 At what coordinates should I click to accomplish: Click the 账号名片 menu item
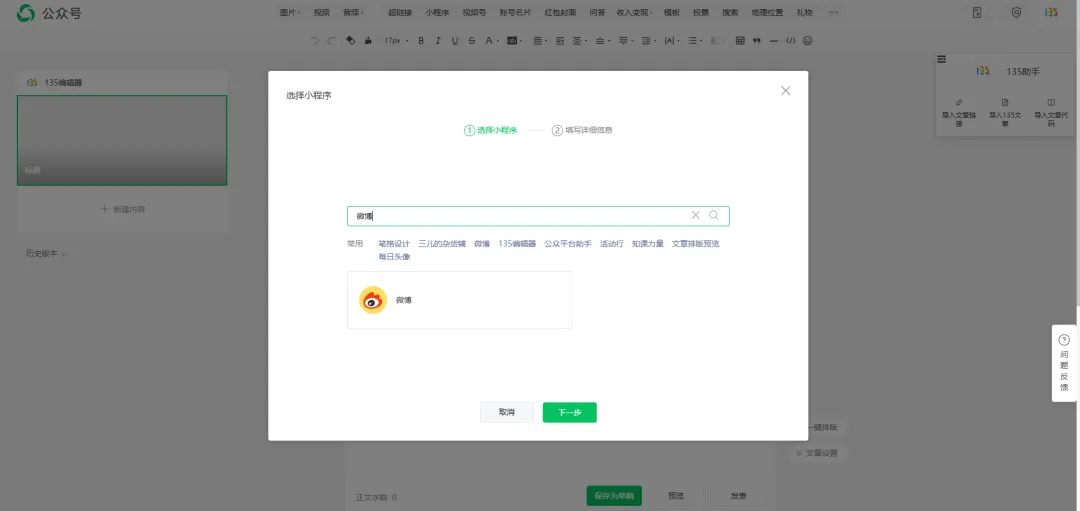pos(515,12)
